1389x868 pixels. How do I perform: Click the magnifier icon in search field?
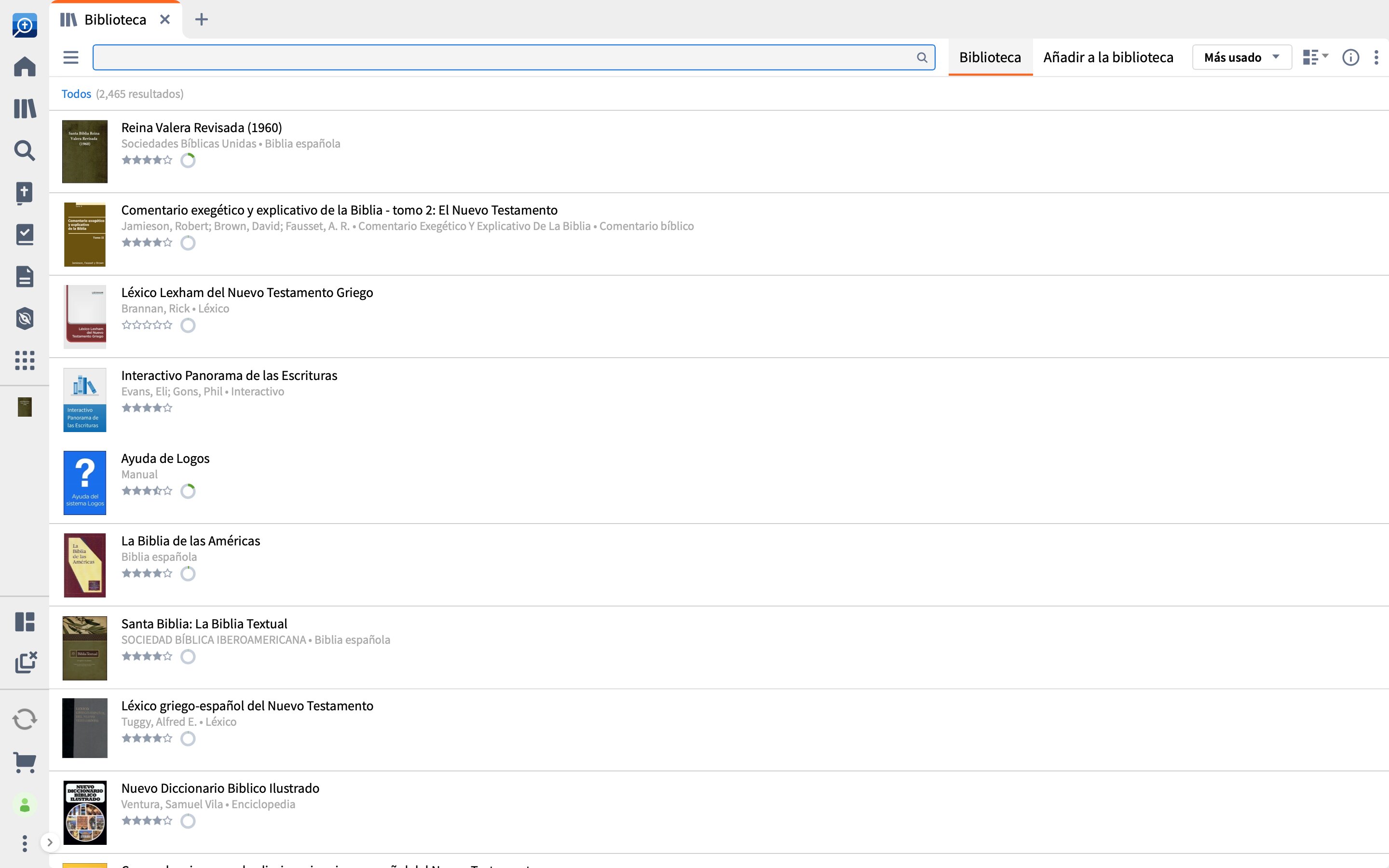coord(922,57)
